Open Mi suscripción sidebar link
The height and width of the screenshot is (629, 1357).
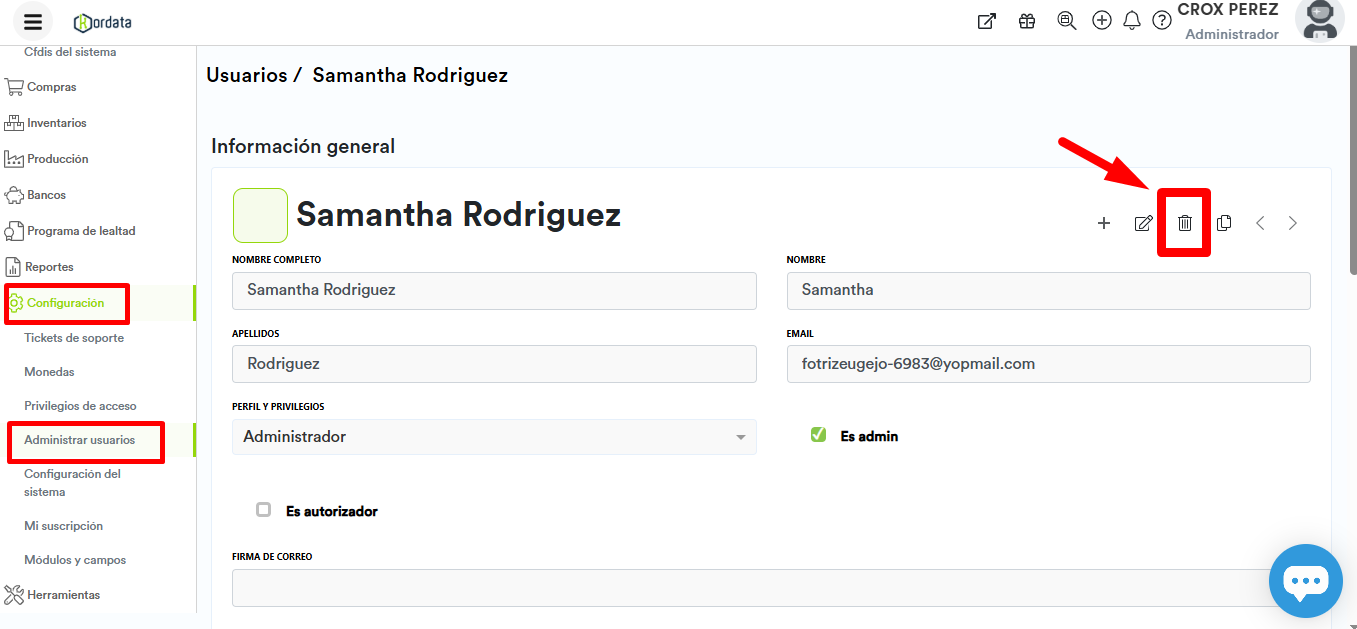[64, 526]
